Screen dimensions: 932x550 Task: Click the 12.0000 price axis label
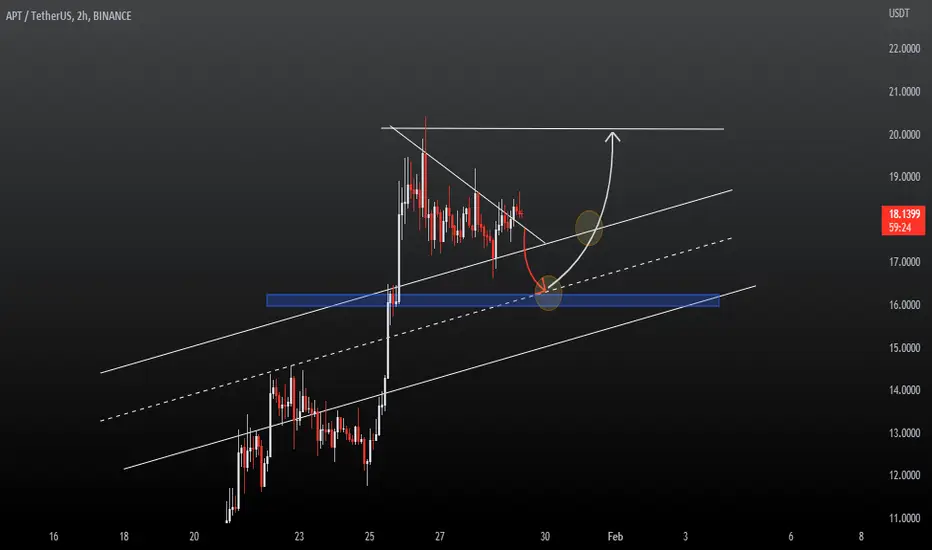(x=904, y=475)
